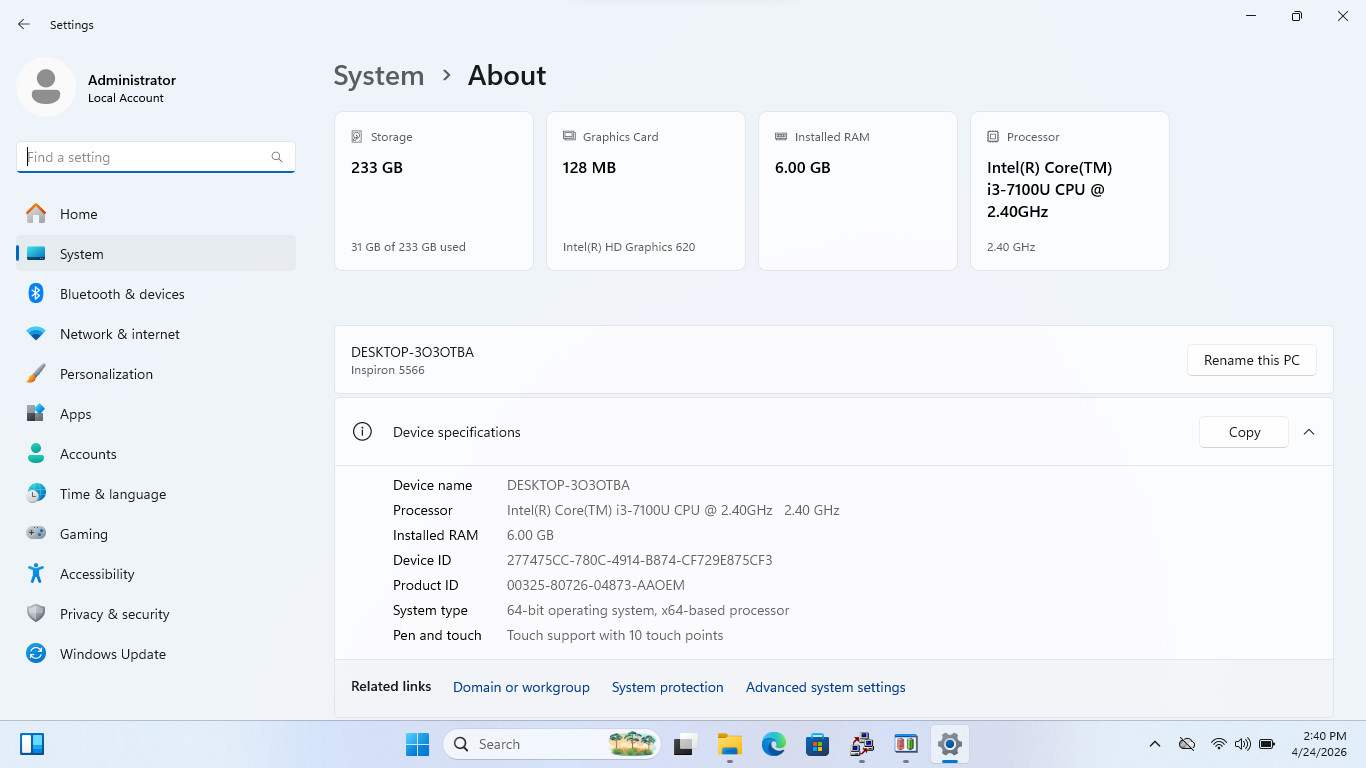Copy the device specifications

point(1244,432)
